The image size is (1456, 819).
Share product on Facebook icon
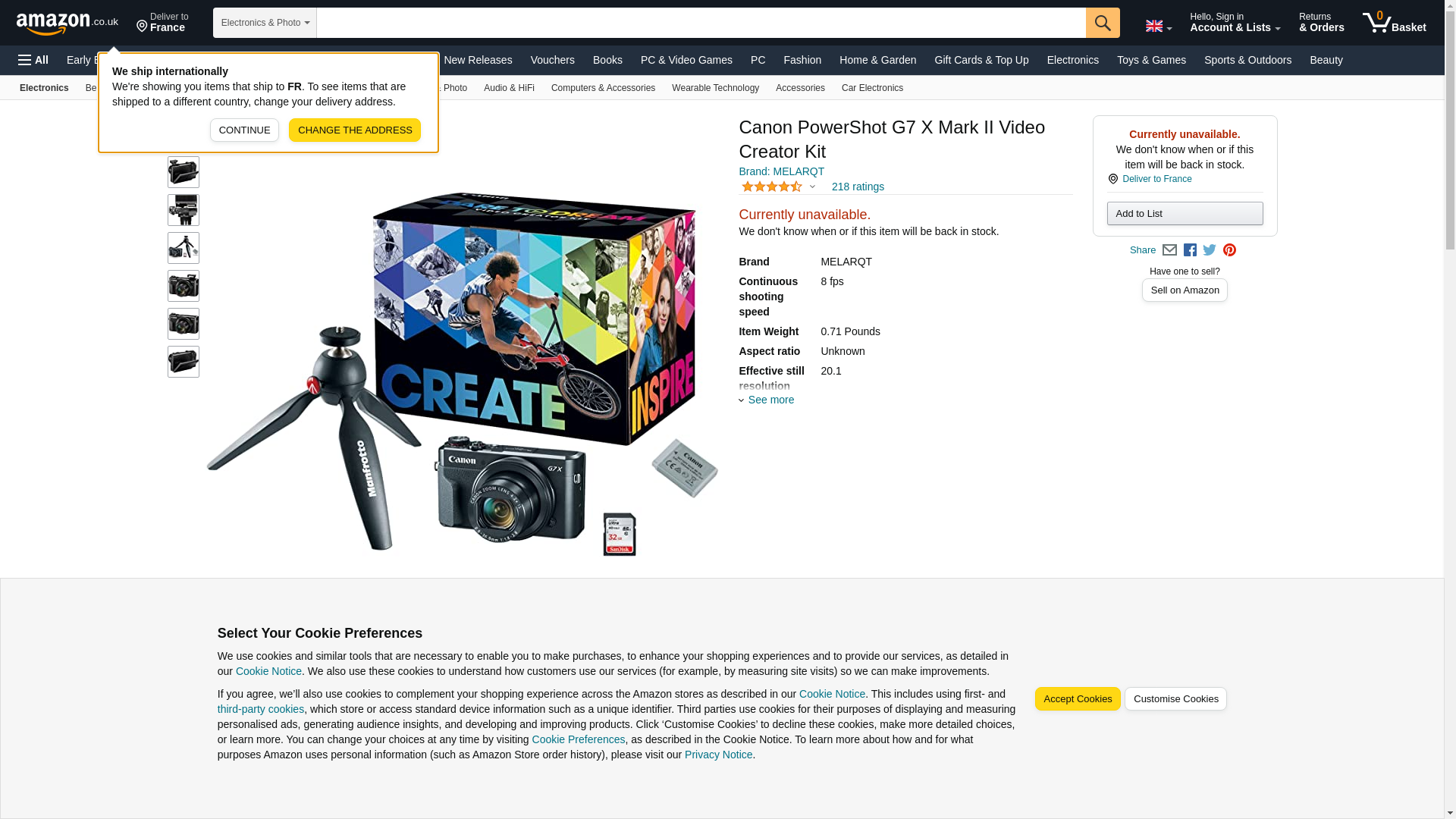tap(1190, 250)
